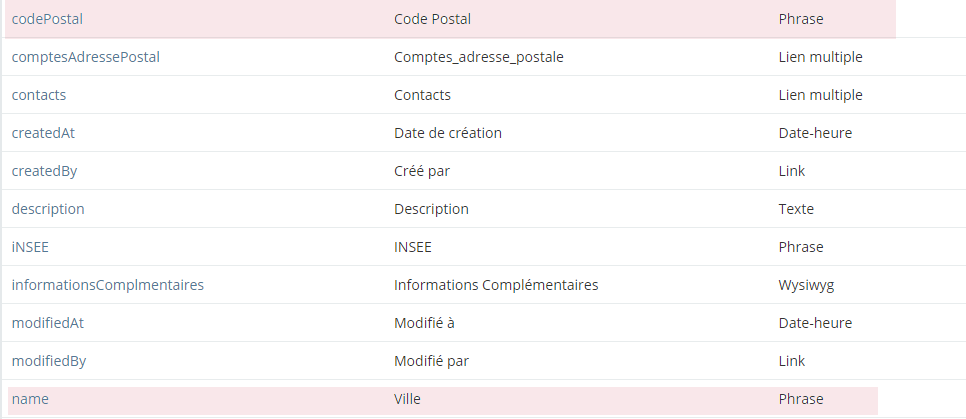Click the "Date de création" label
This screenshot has height=419, width=966.
pyautogui.click(x=448, y=133)
